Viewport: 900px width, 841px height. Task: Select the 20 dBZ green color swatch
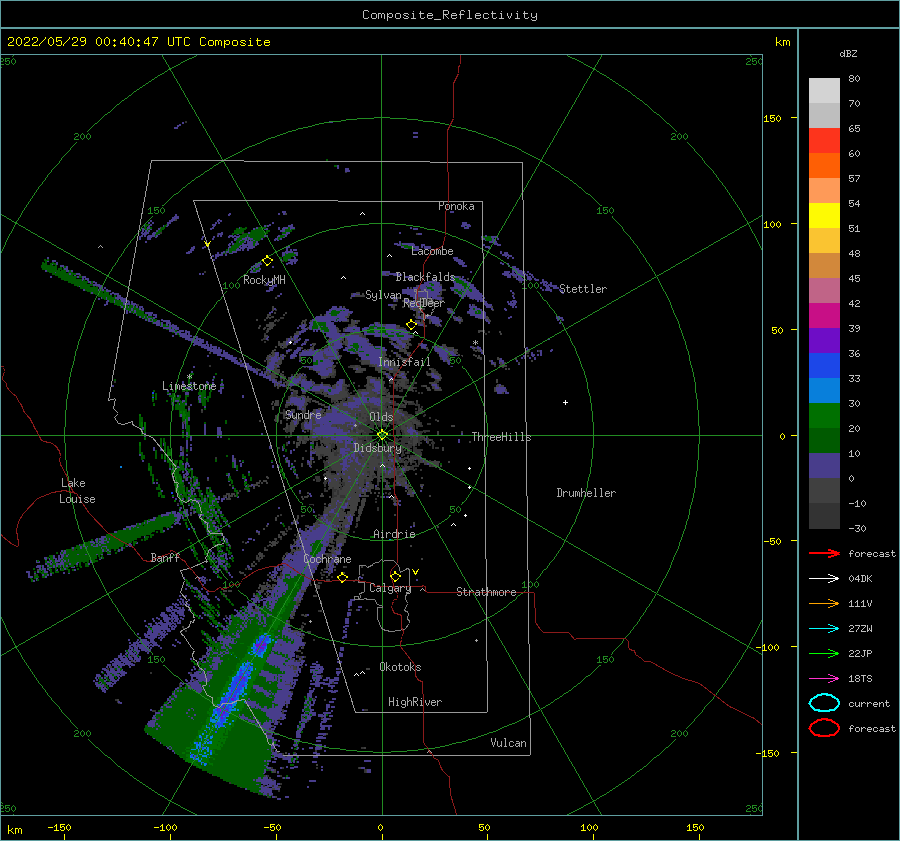pyautogui.click(x=824, y=416)
